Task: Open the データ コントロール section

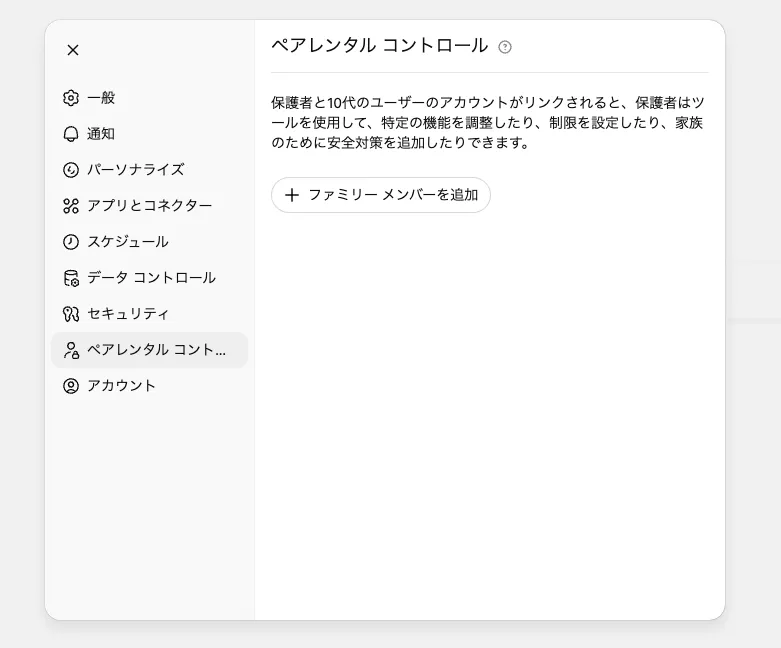Action: (149, 278)
